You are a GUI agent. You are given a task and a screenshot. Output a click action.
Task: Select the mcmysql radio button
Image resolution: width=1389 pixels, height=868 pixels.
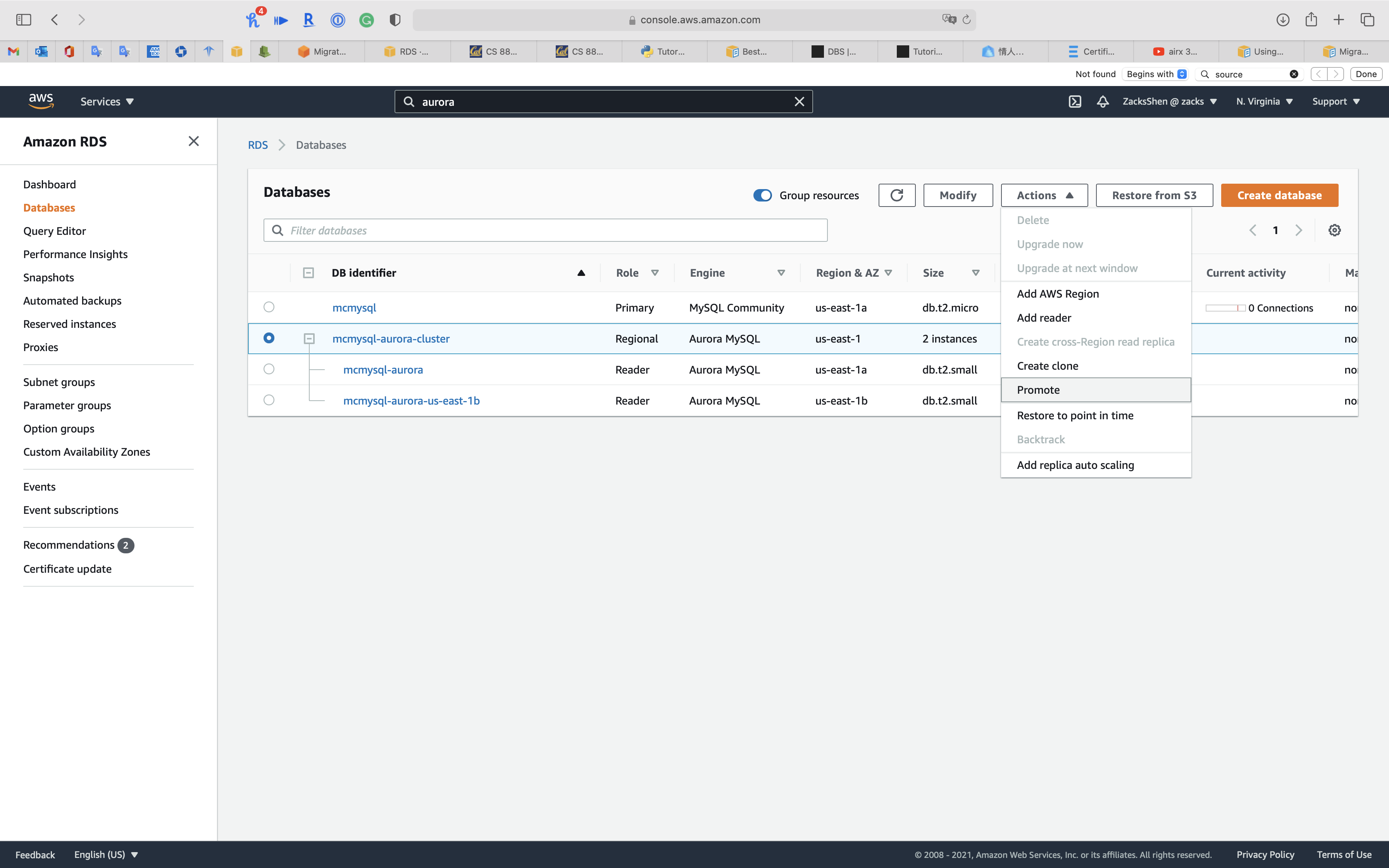tap(269, 307)
